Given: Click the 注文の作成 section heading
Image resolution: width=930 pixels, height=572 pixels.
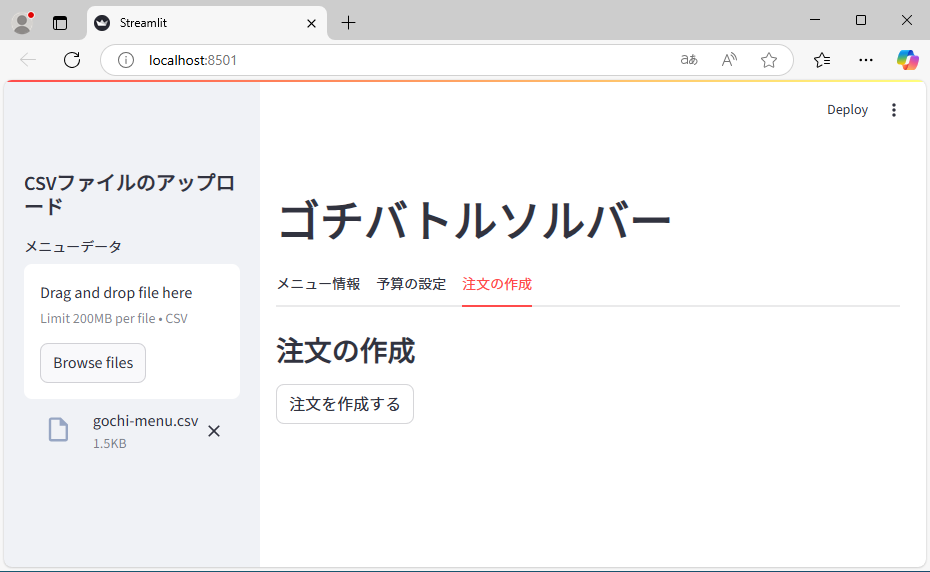Looking at the screenshot, I should click(x=346, y=351).
